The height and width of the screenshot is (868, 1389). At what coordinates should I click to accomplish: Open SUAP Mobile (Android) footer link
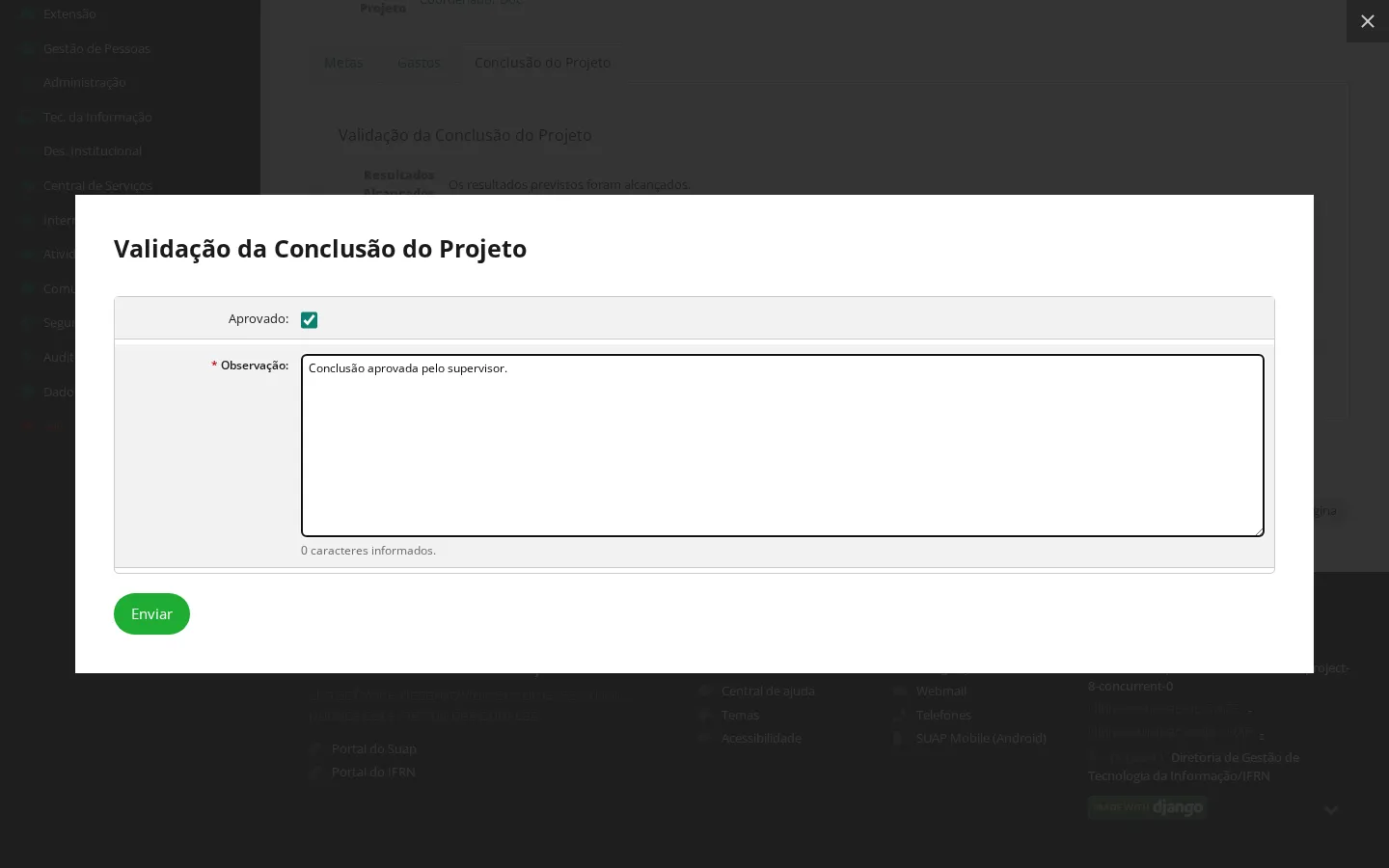point(981,739)
